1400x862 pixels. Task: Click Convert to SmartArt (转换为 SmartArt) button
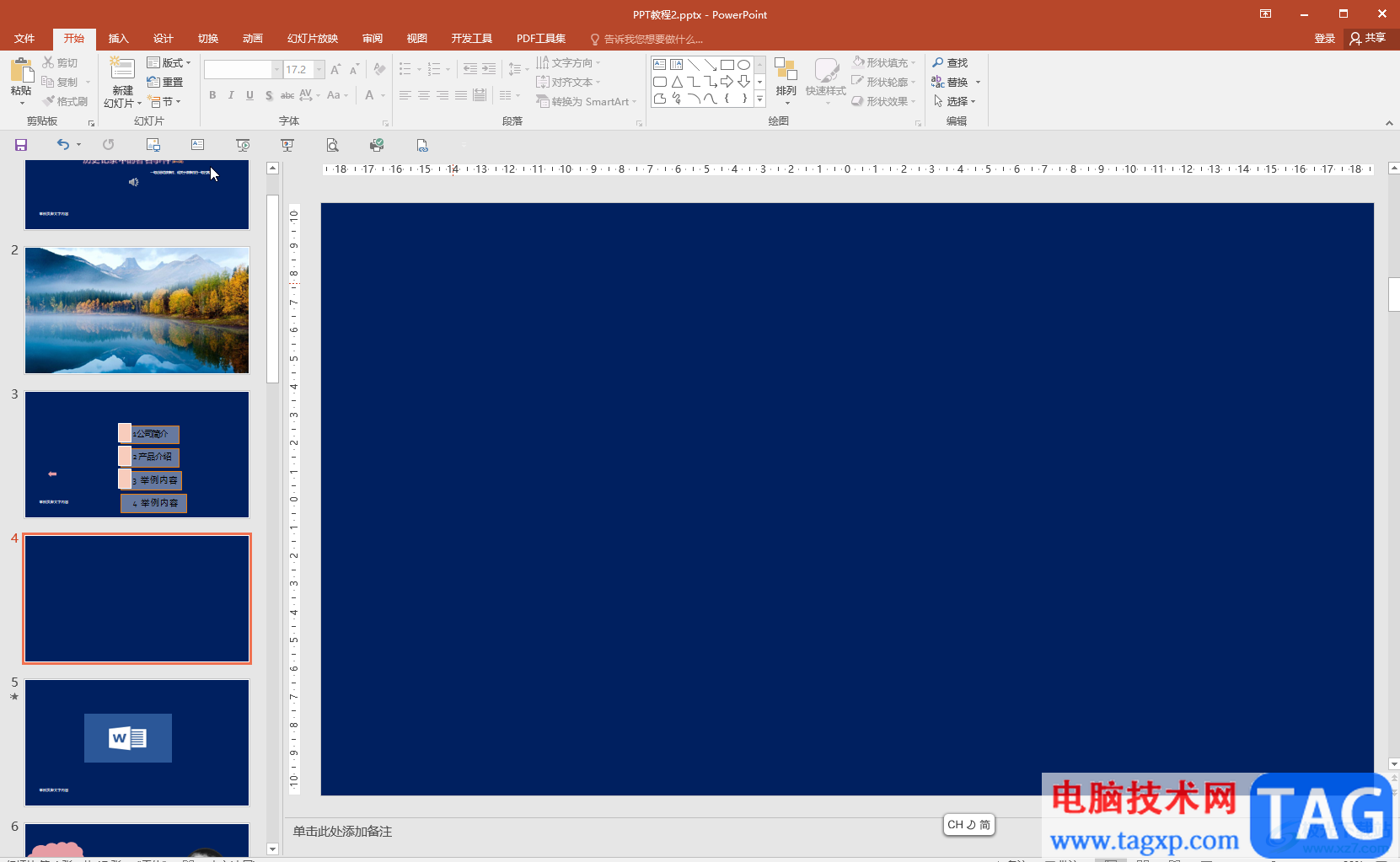tap(586, 101)
